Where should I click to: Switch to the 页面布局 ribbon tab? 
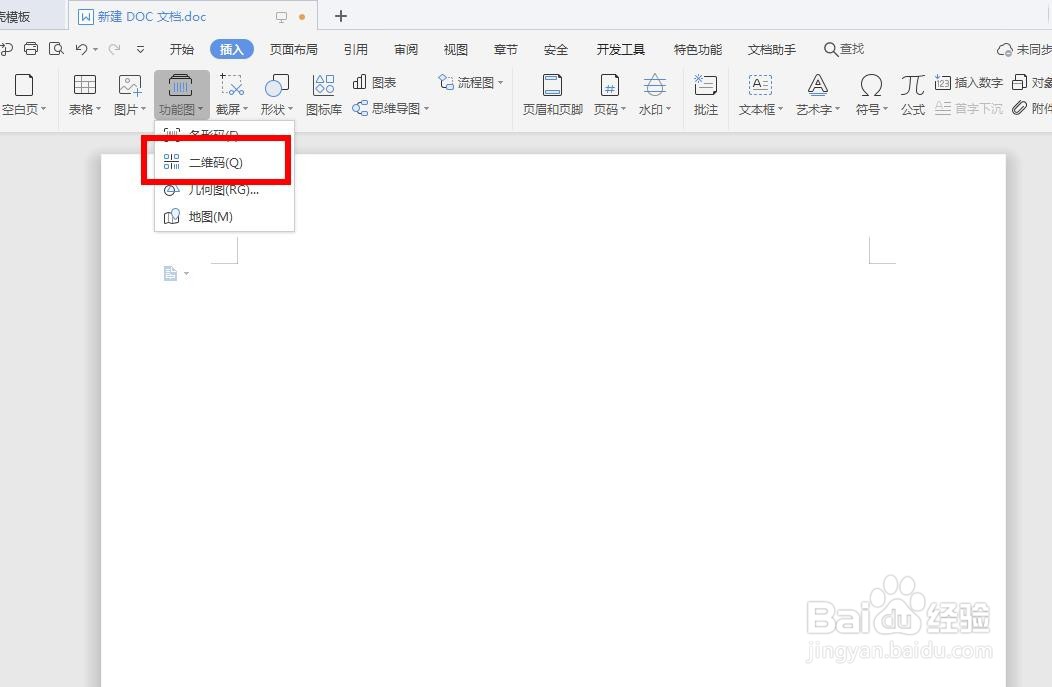tap(293, 49)
